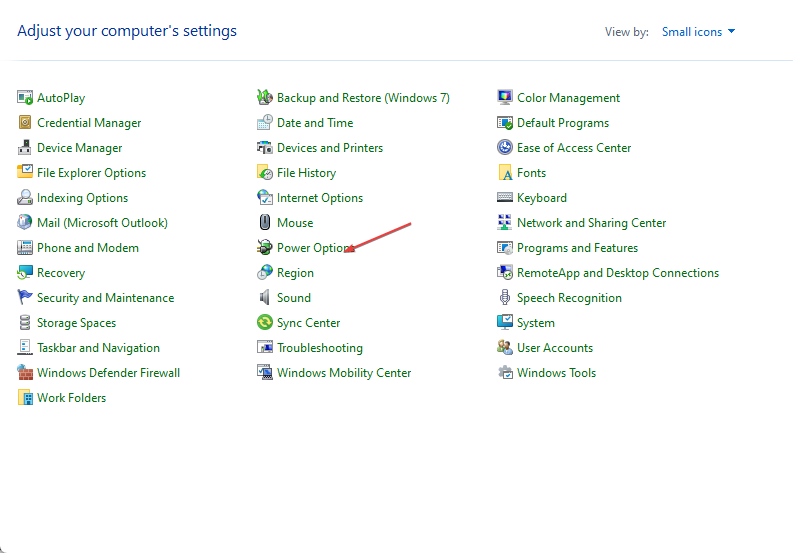Click the Security and Maintenance flag icon

[x=25, y=297]
